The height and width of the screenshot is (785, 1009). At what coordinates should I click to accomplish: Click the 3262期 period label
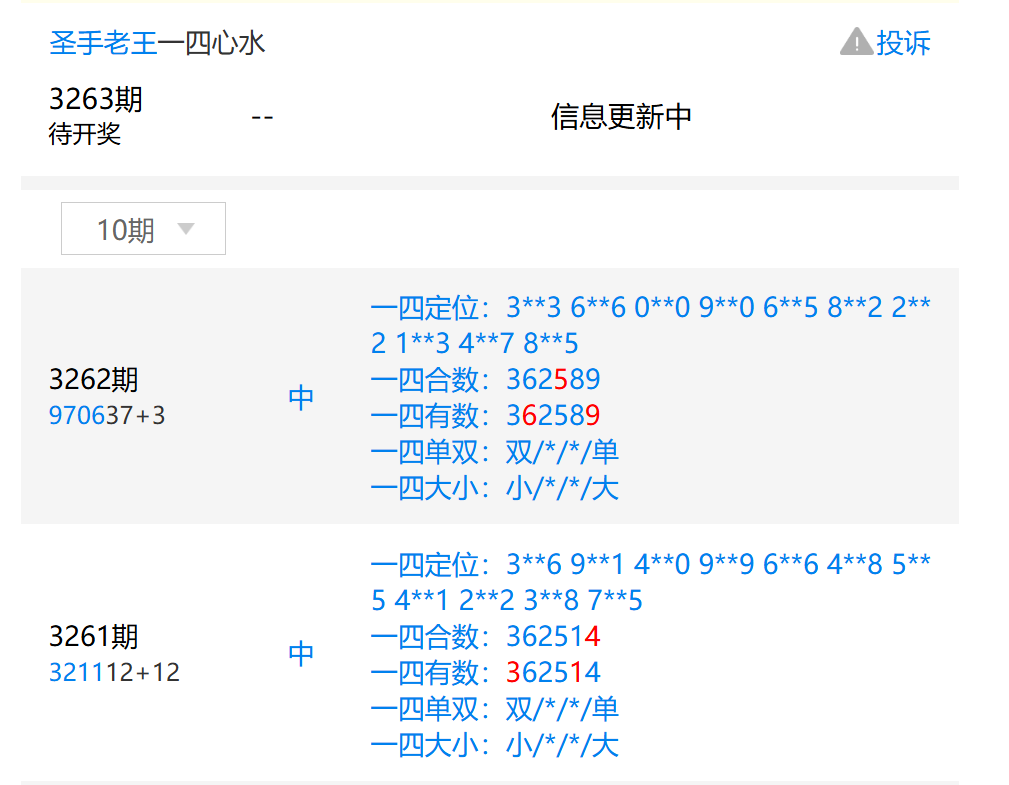94,380
